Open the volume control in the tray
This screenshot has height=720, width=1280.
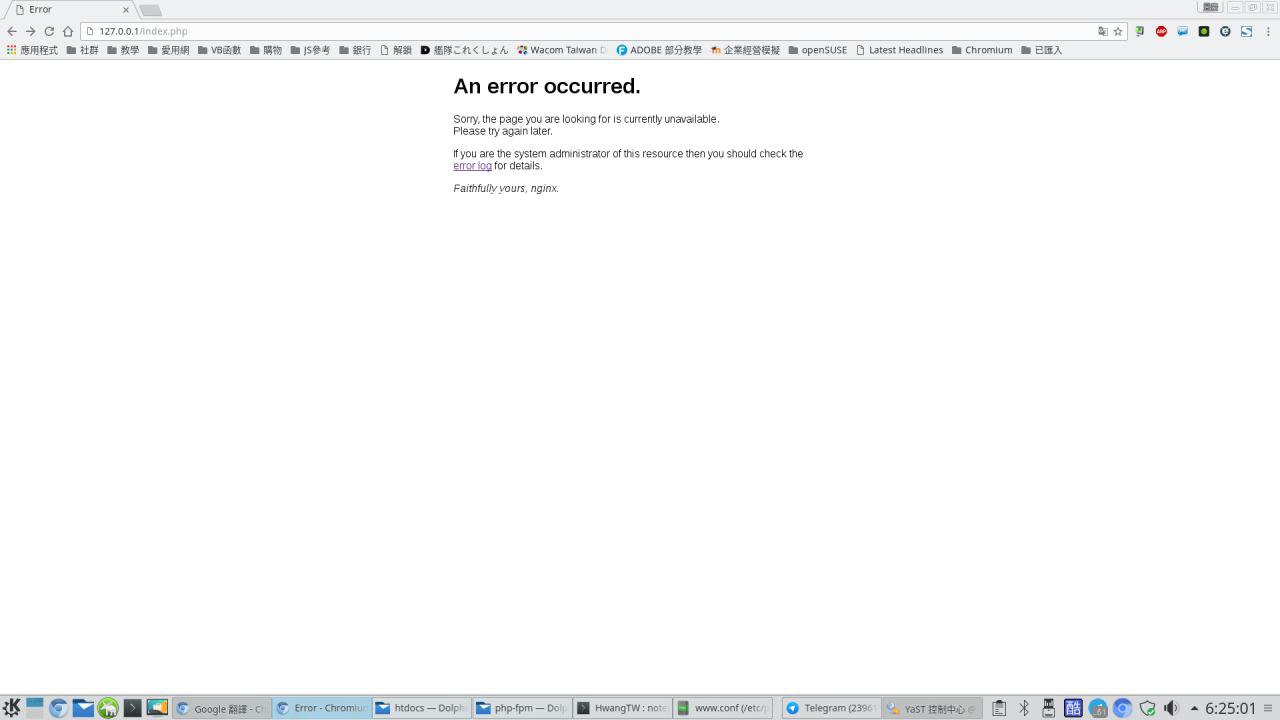[x=1172, y=708]
